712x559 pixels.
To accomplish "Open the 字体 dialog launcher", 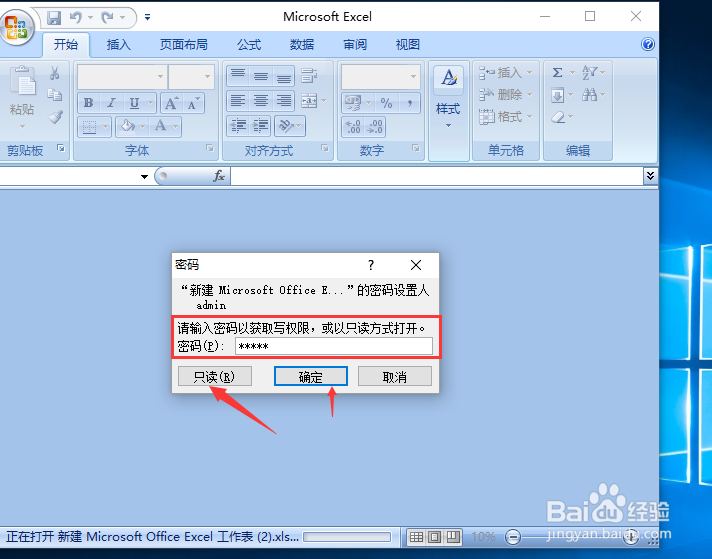I will (210, 148).
